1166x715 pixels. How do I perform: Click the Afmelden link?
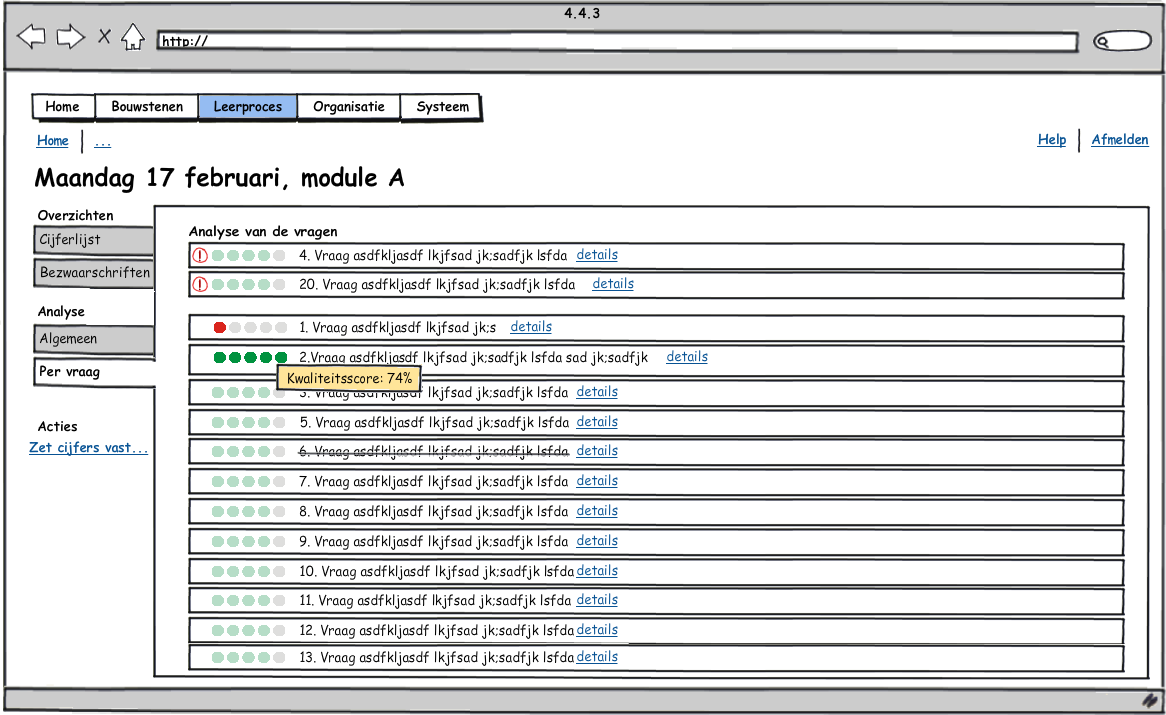tap(1119, 140)
